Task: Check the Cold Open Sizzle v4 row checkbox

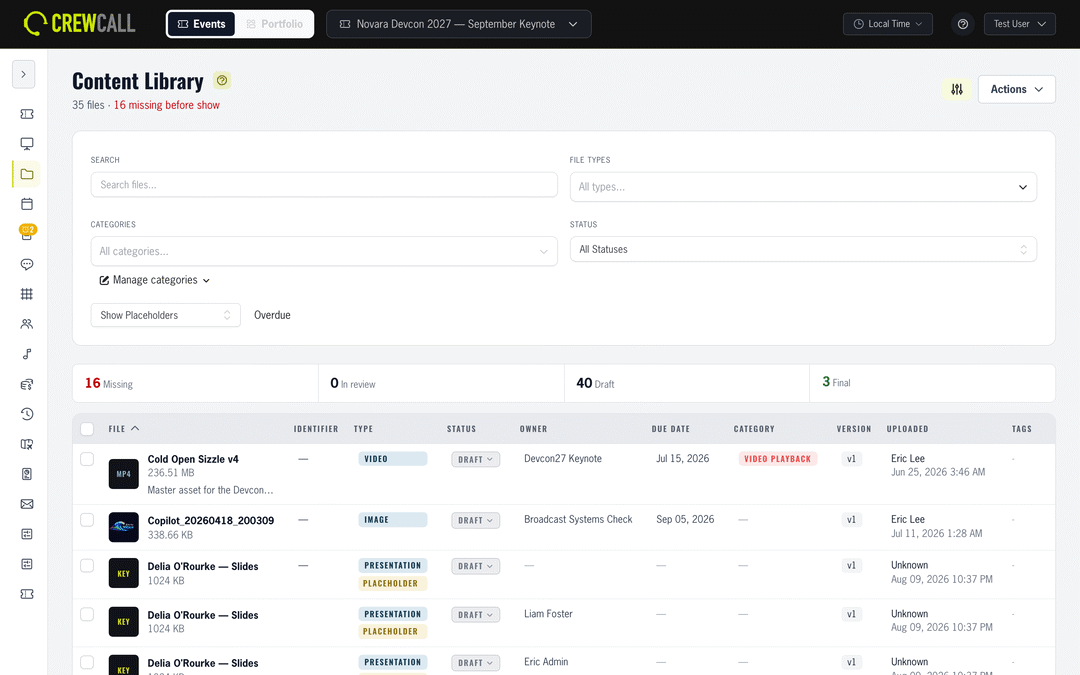Action: point(87,459)
